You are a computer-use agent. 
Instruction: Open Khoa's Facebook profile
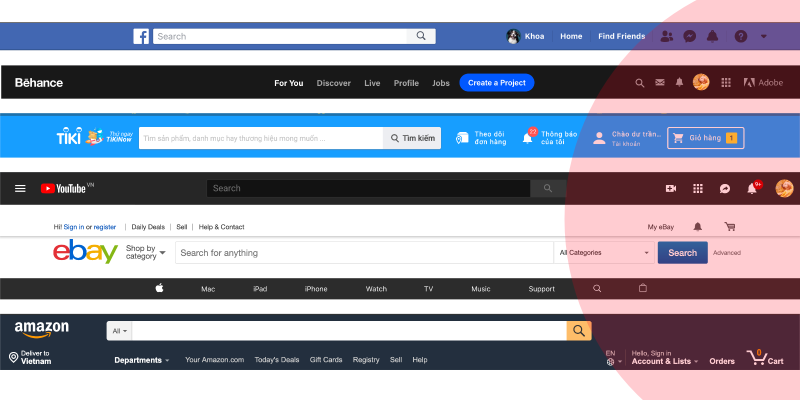[x=525, y=36]
